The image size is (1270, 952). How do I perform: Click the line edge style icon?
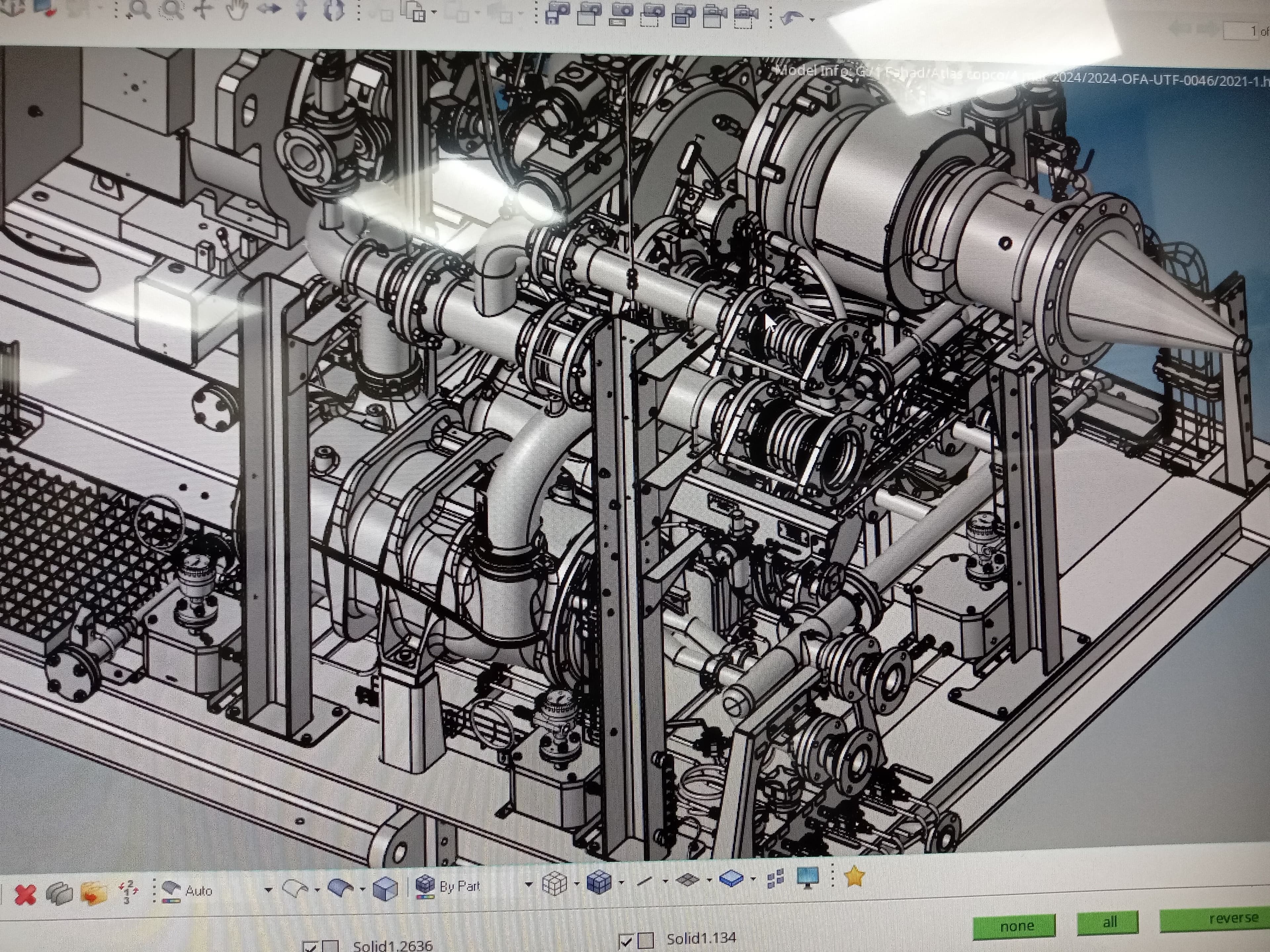coord(644,881)
